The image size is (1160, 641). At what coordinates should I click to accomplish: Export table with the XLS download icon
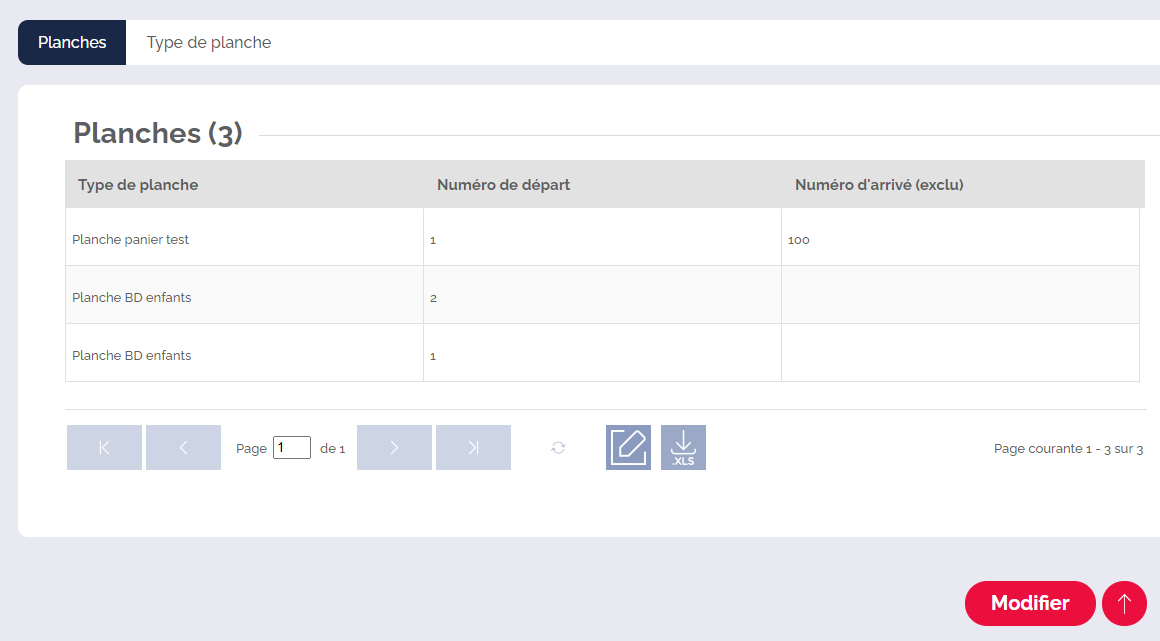[x=683, y=447]
